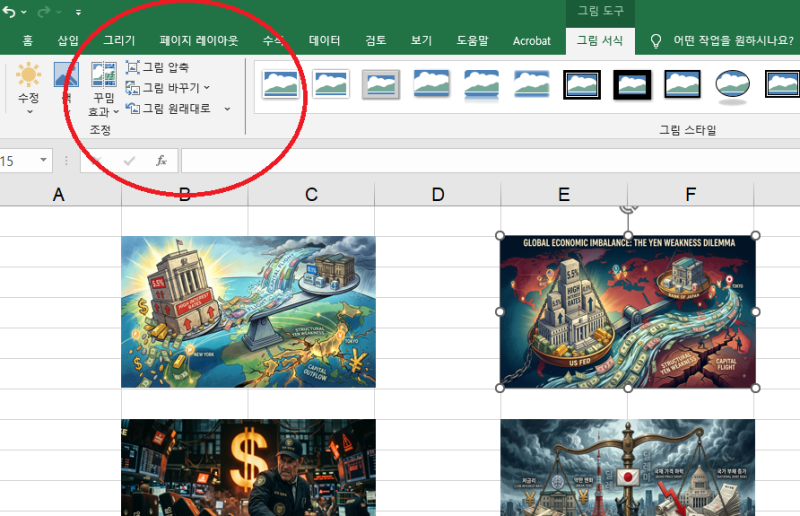Open the Undo history dropdown arrow

point(23,12)
